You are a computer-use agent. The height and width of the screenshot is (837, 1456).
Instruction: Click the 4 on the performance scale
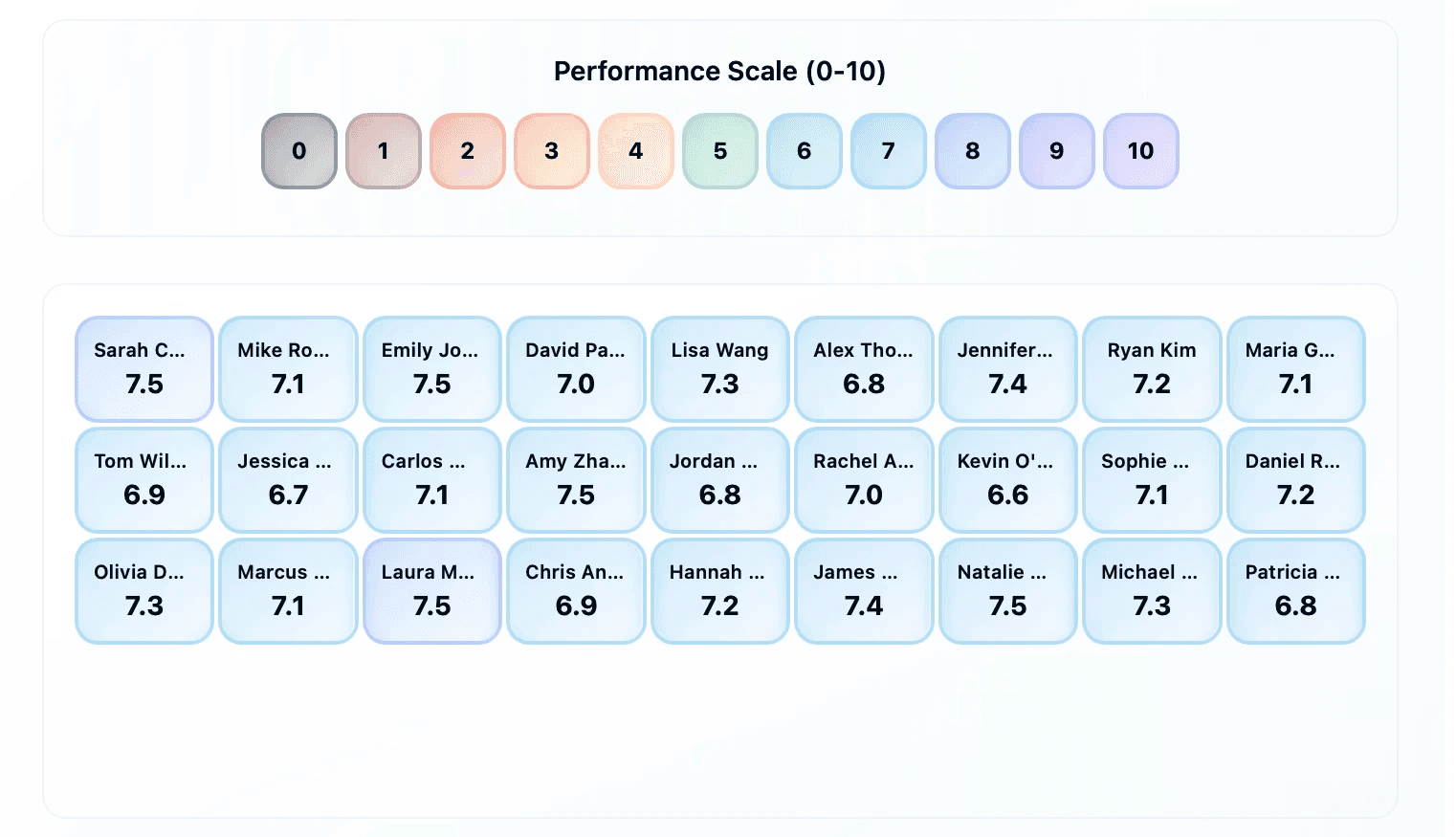(635, 150)
